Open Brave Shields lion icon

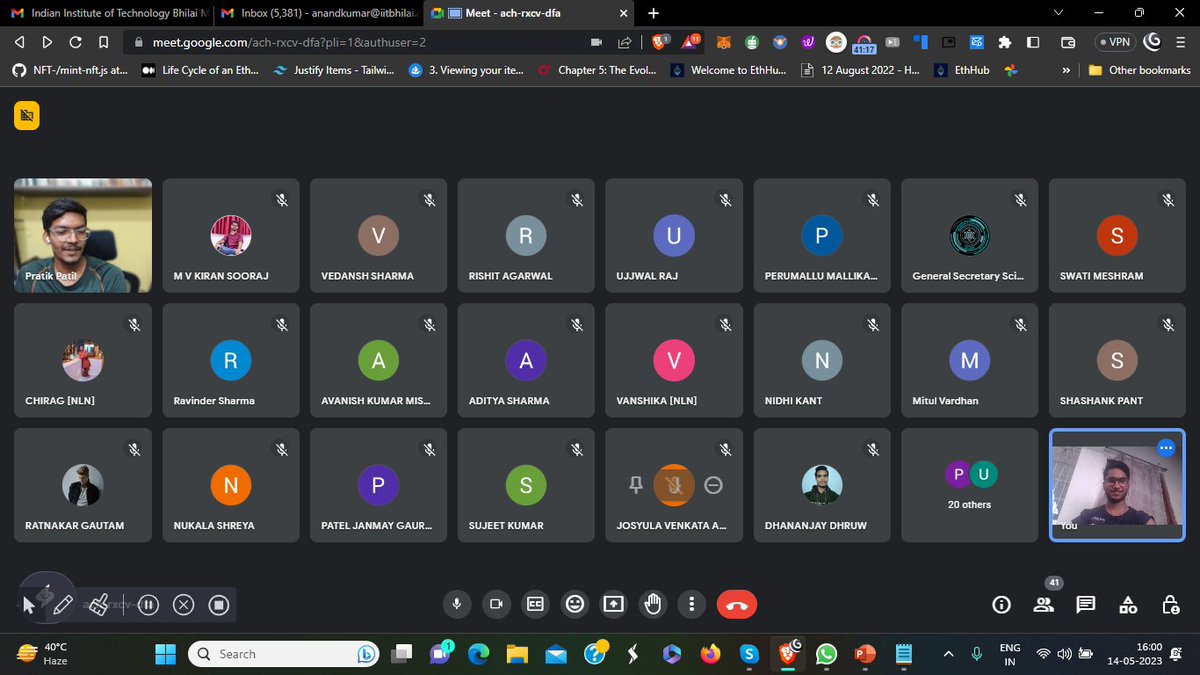[660, 42]
